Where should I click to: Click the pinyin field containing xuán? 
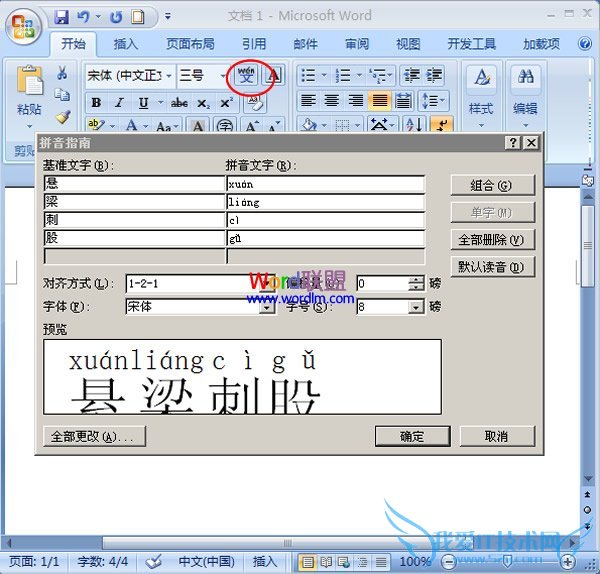pos(325,184)
